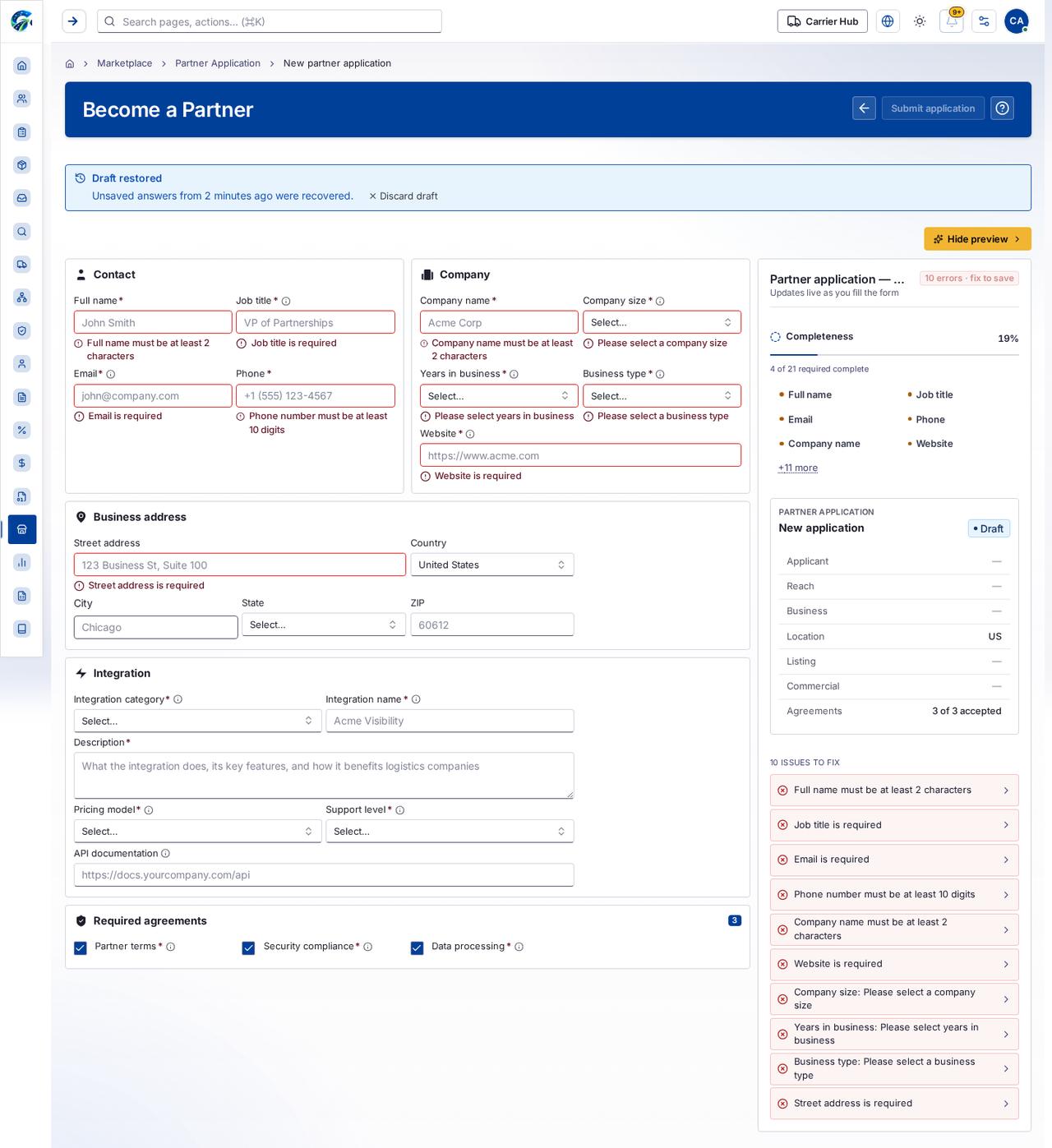Click the Draft status badge
Viewport: 1052px width, 1148px height.
pos(989,529)
